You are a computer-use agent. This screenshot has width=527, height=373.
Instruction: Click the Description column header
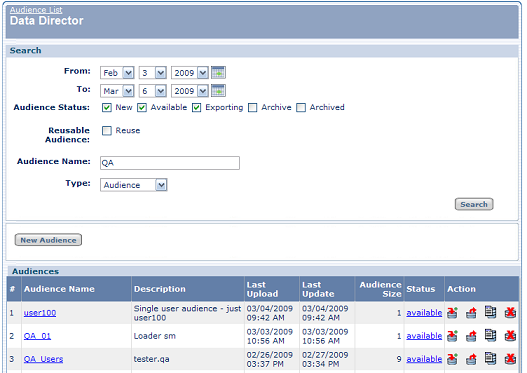[188, 289]
